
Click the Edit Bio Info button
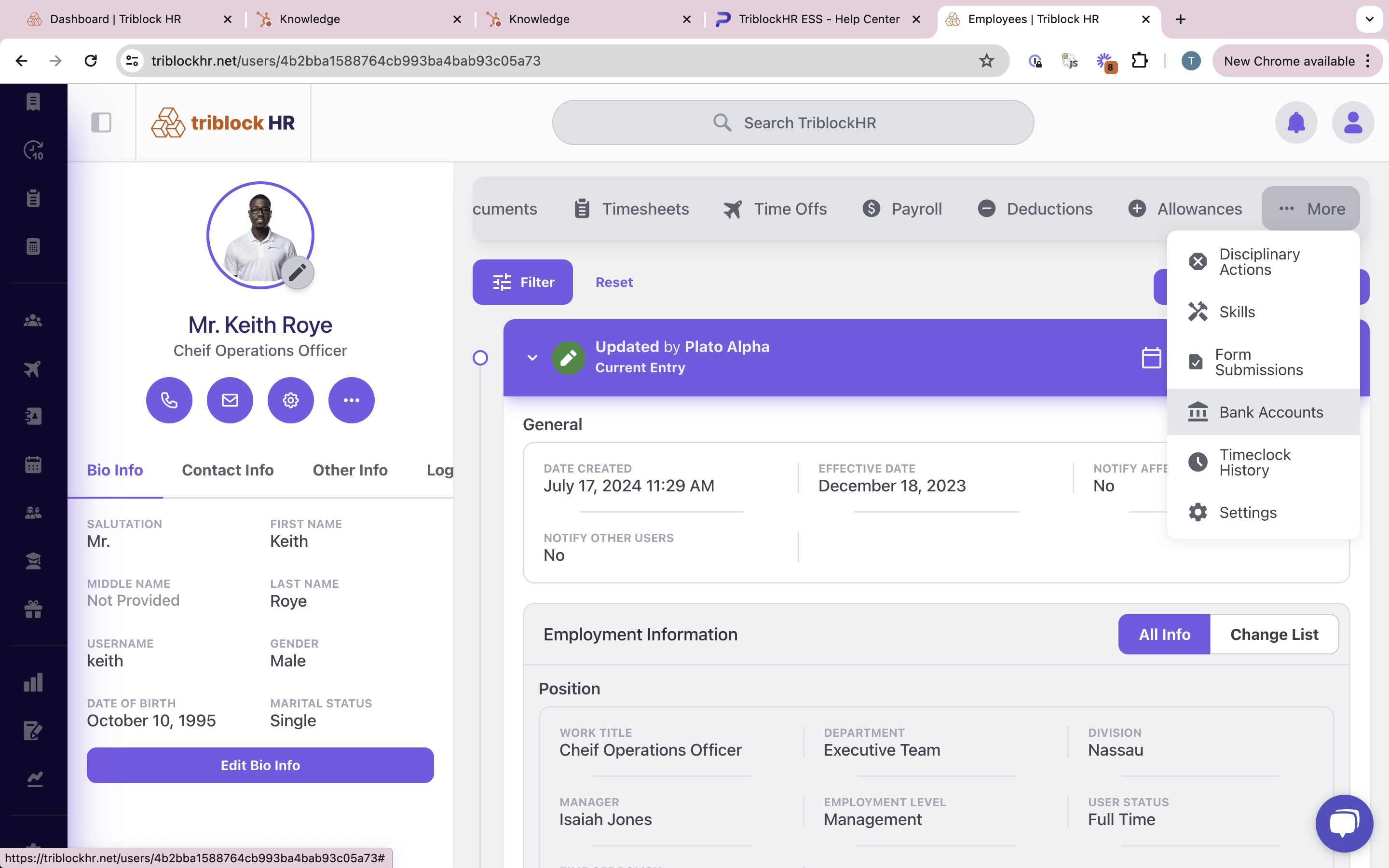pos(260,765)
